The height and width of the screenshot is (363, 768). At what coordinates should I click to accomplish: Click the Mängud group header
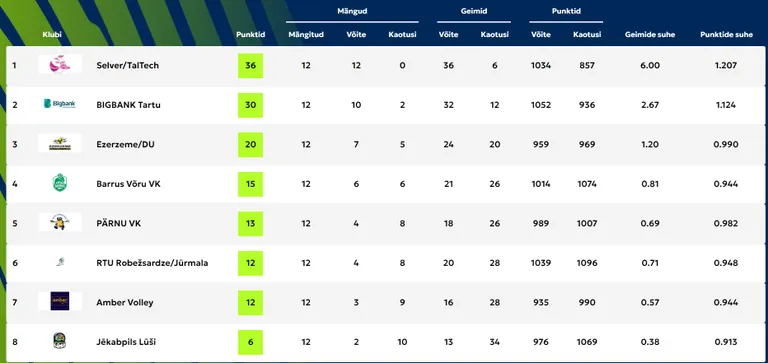pos(352,11)
